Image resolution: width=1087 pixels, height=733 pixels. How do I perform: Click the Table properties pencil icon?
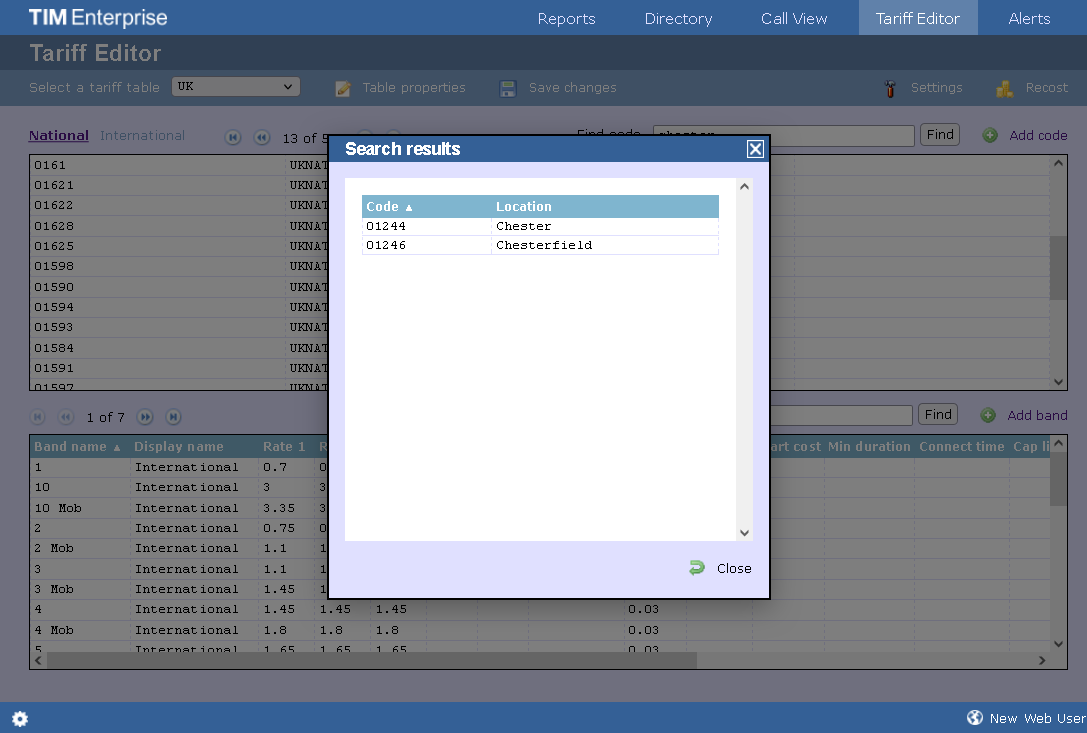[343, 88]
